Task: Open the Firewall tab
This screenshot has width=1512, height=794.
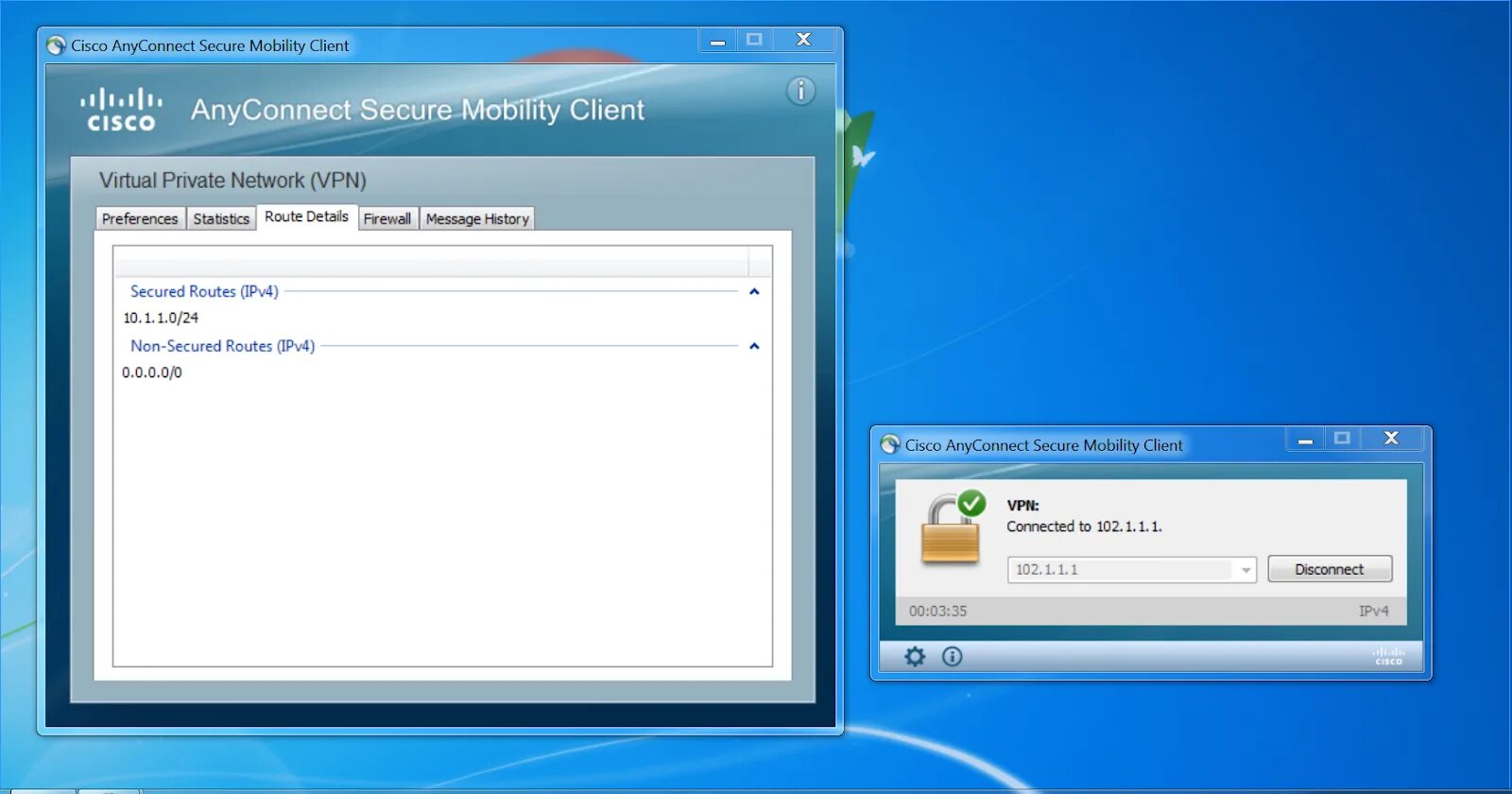Action: 387,218
